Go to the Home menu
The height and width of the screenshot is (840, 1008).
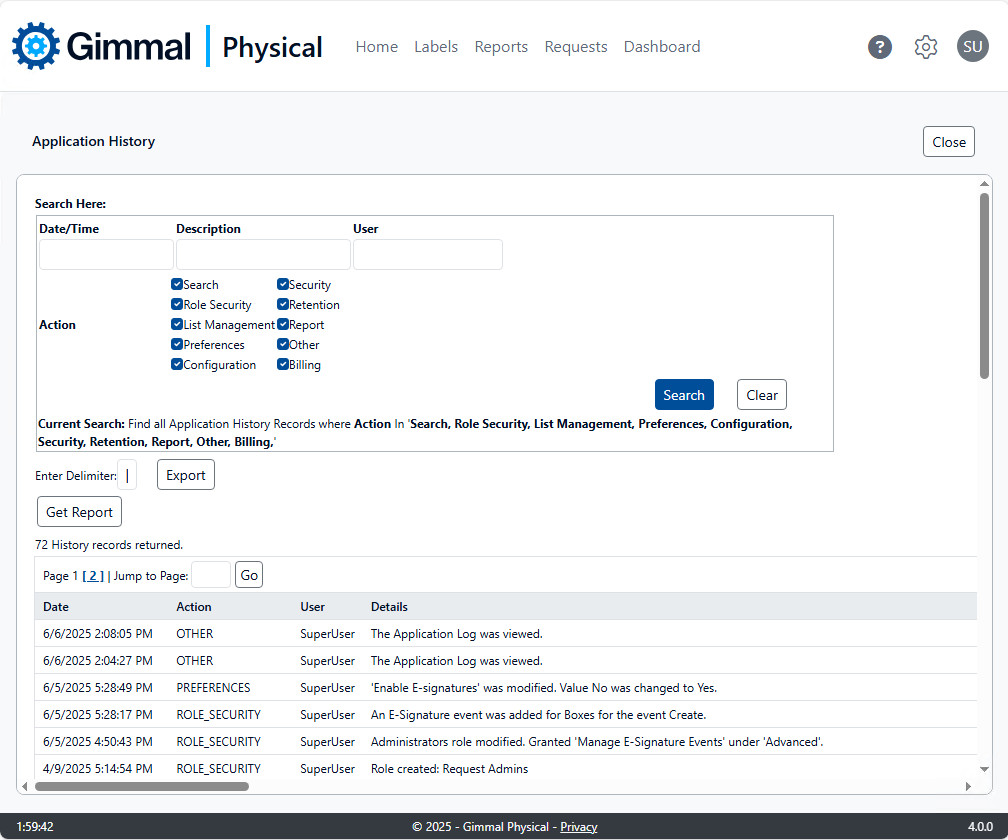click(x=377, y=47)
